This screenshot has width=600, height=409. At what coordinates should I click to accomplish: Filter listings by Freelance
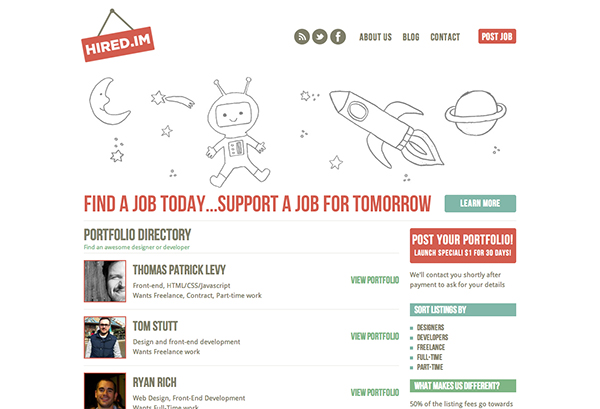click(431, 347)
